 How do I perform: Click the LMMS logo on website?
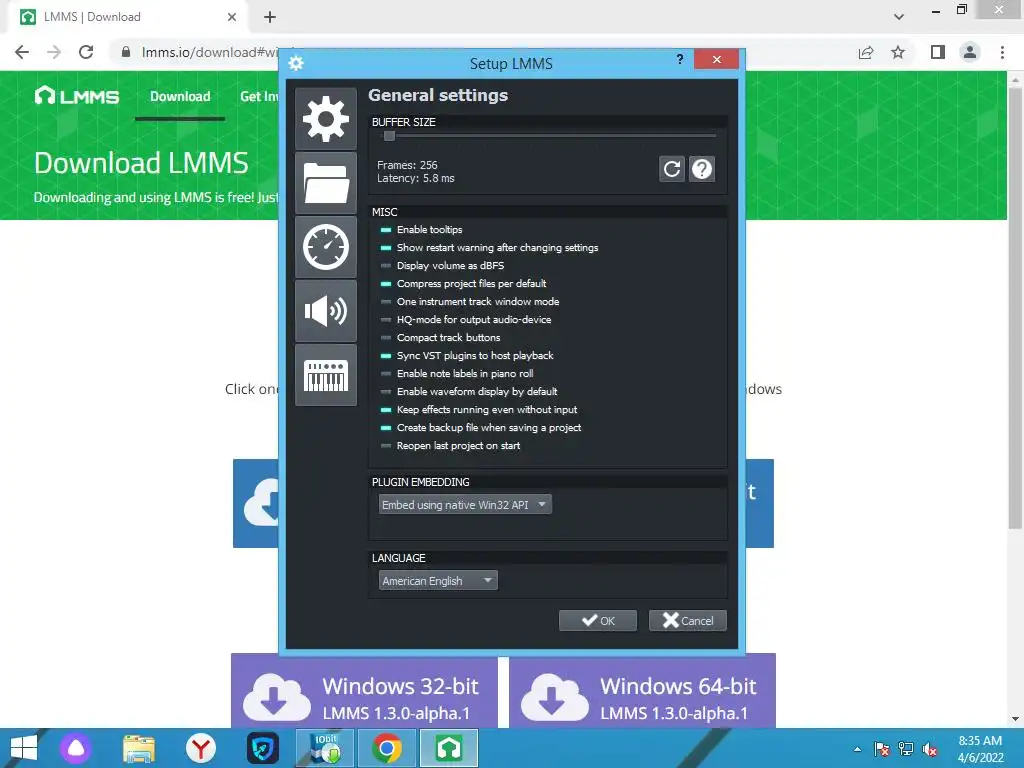click(77, 97)
